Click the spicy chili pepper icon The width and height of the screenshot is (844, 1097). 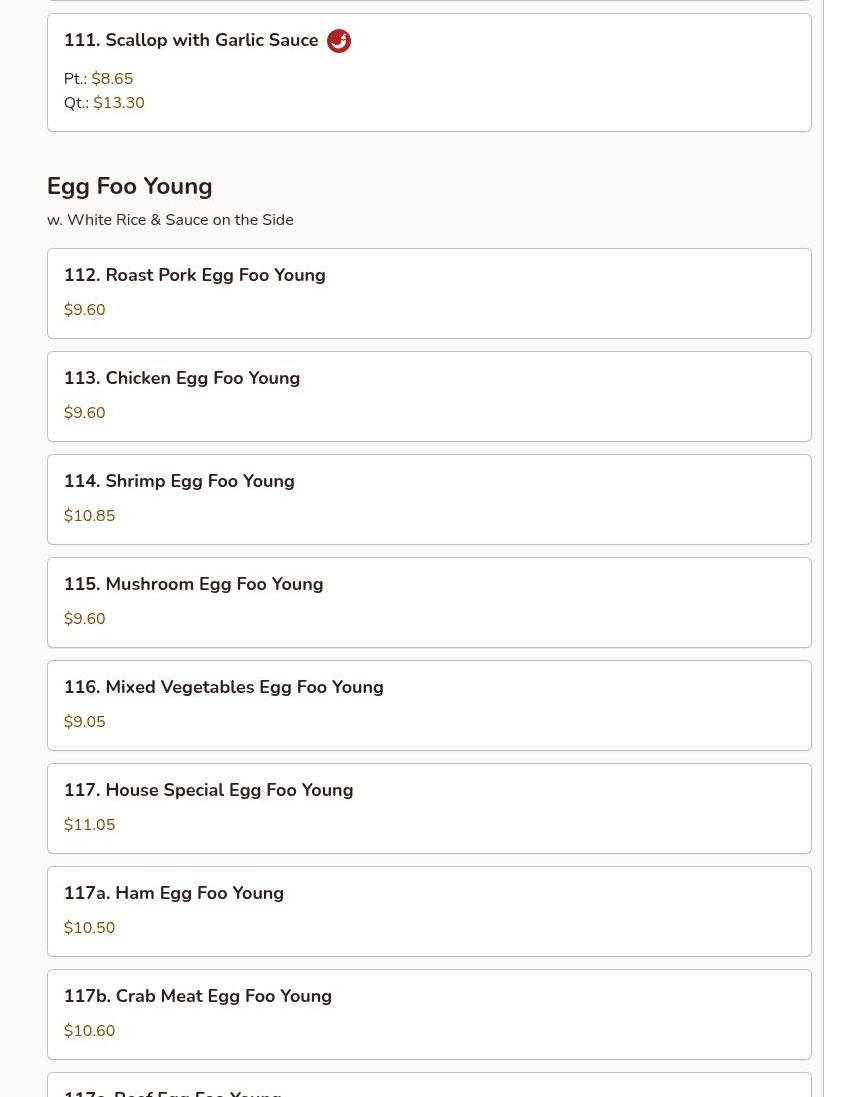pyautogui.click(x=339, y=41)
